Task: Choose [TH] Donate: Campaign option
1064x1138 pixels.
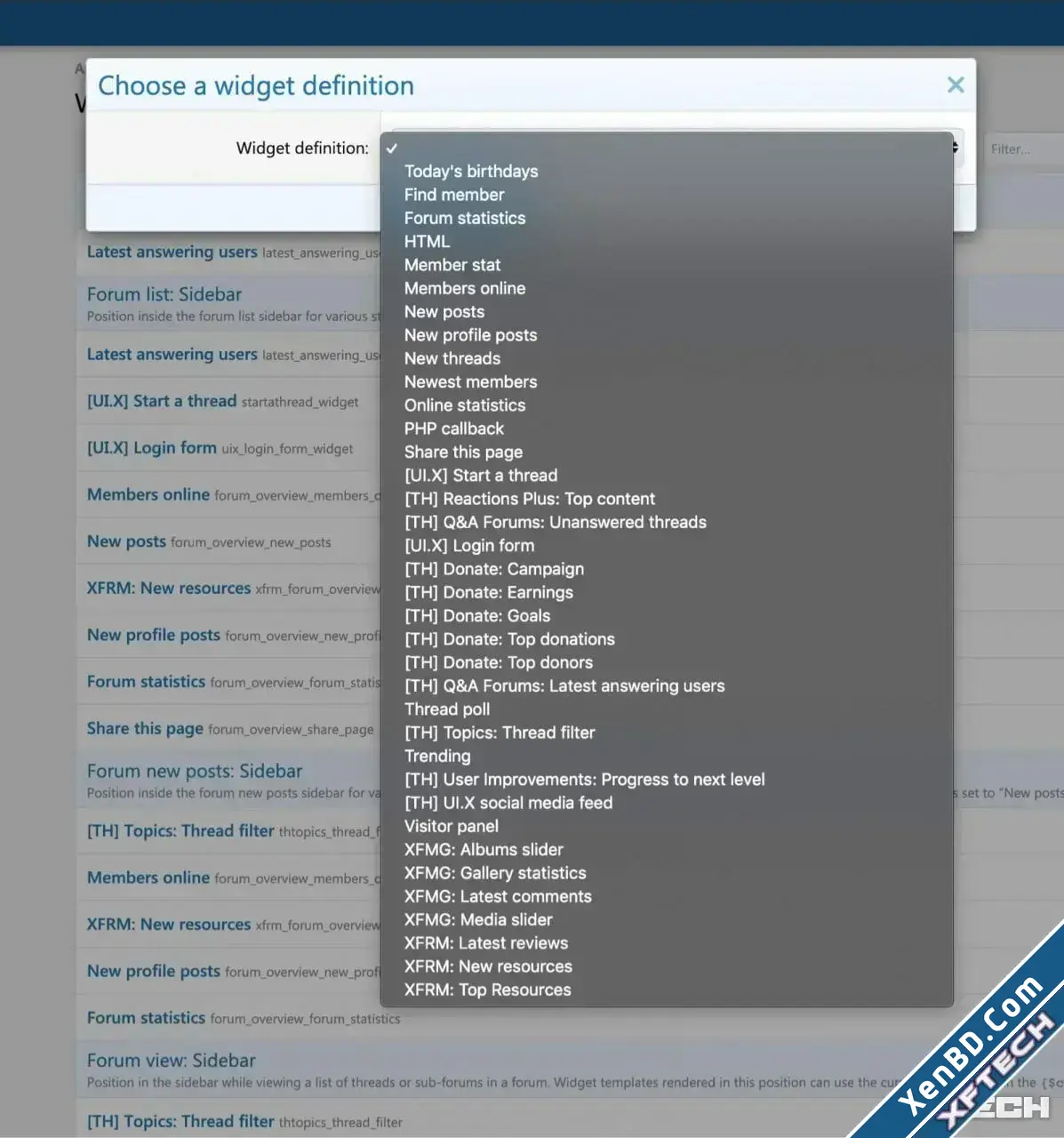Action: [667, 569]
